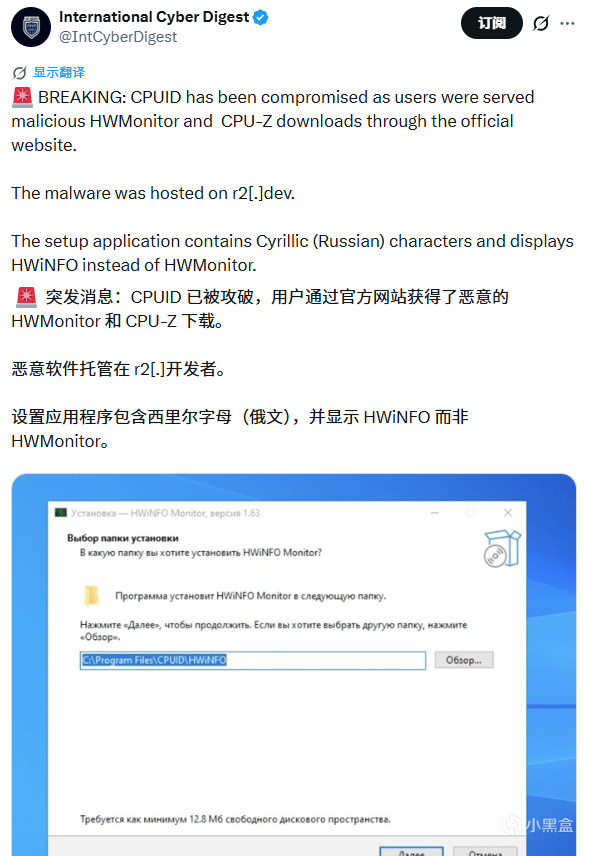Open the @IntCyberDigest handle
This screenshot has width=591, height=856.
click(118, 37)
